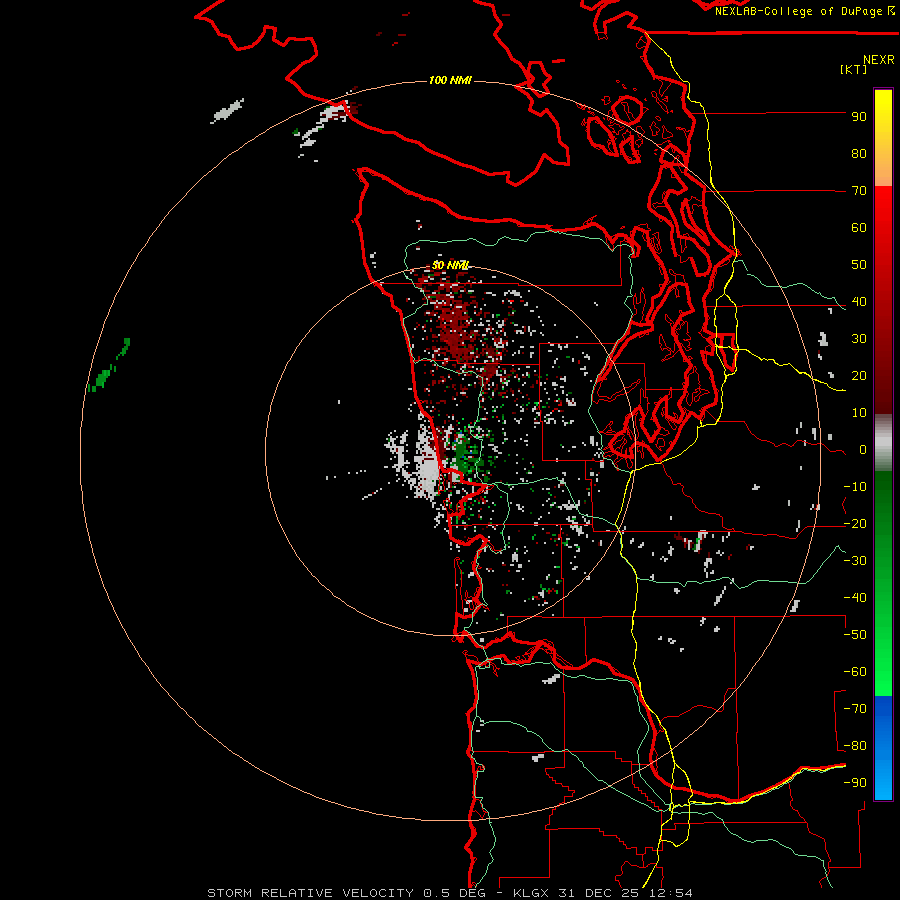Click the '-50' value on the velocity scale

pos(855,635)
